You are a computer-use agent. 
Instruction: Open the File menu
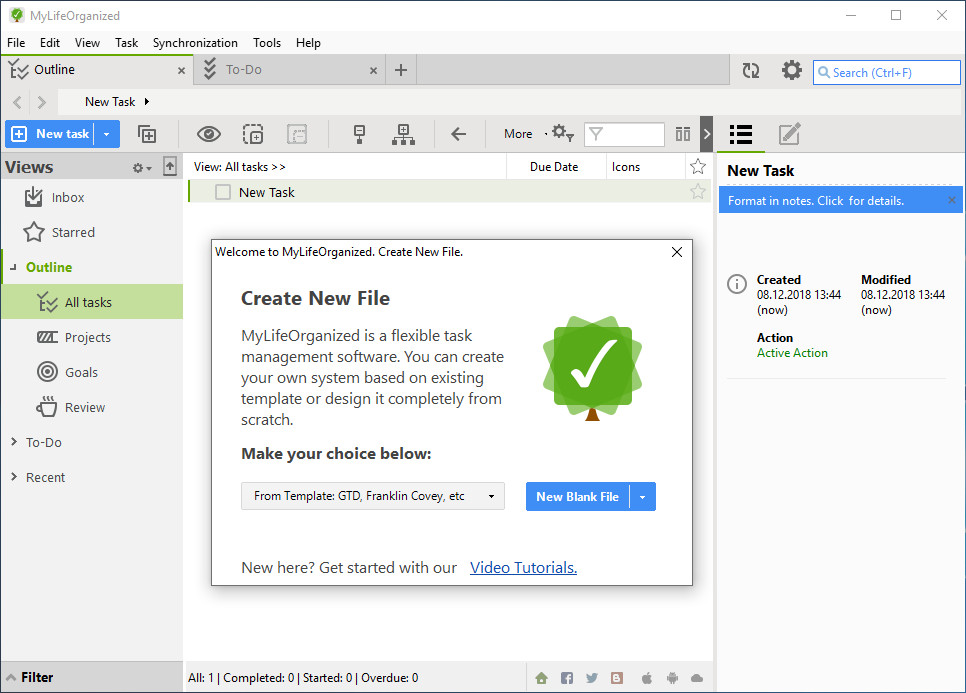tap(16, 43)
